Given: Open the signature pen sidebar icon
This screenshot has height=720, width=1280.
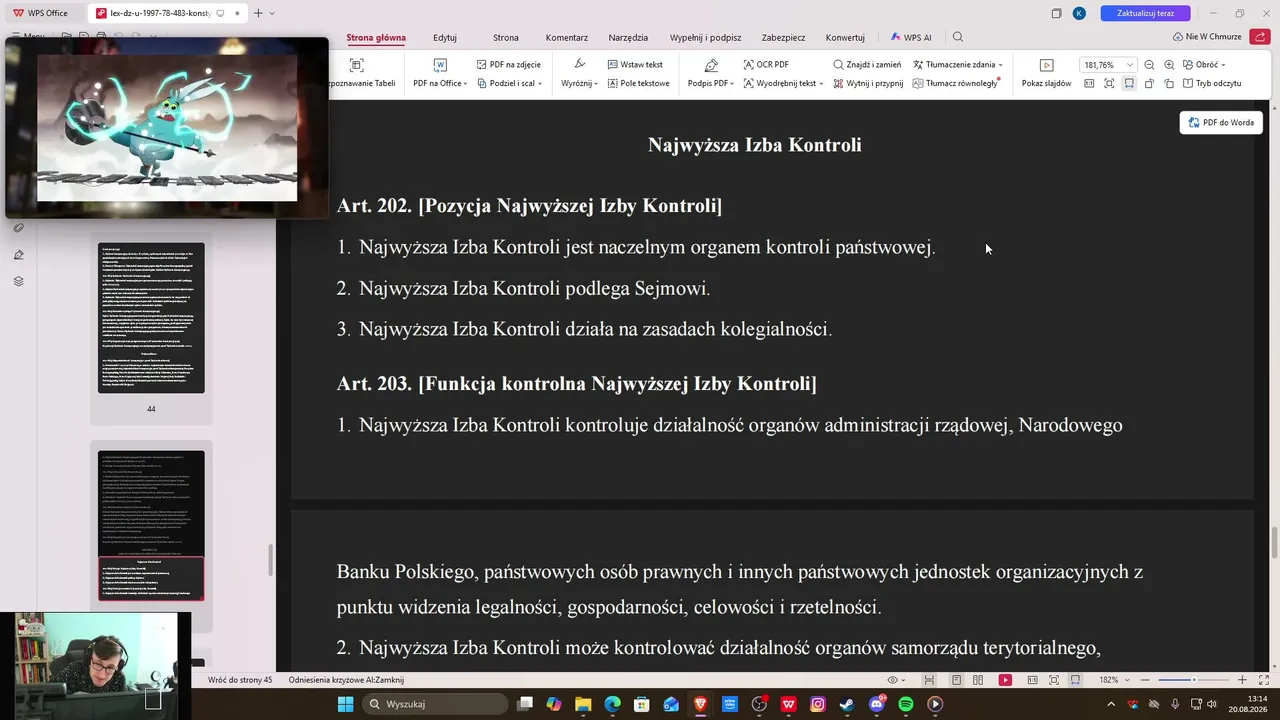Looking at the screenshot, I should point(18,255).
